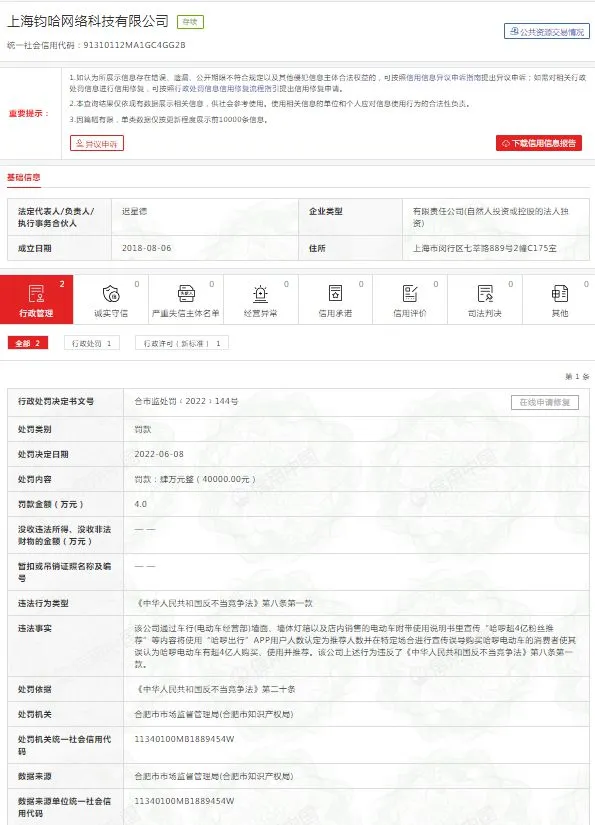
Task: Click the 处罚机关 value 合肥市市场监督管理局
Action: [x=214, y=715]
